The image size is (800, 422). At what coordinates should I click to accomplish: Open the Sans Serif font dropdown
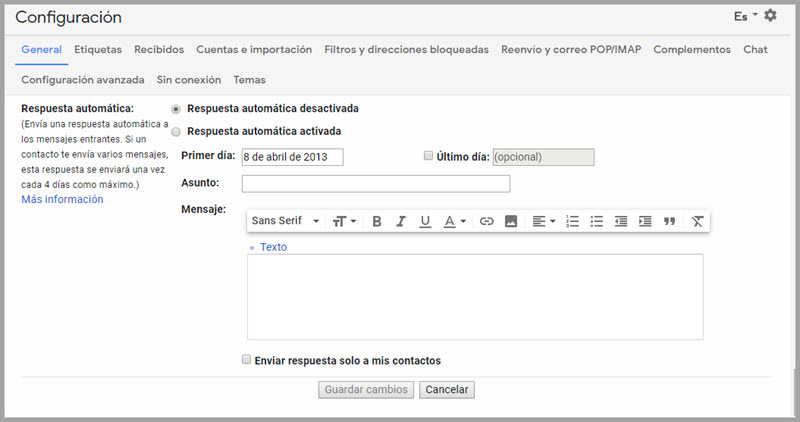tap(285, 221)
